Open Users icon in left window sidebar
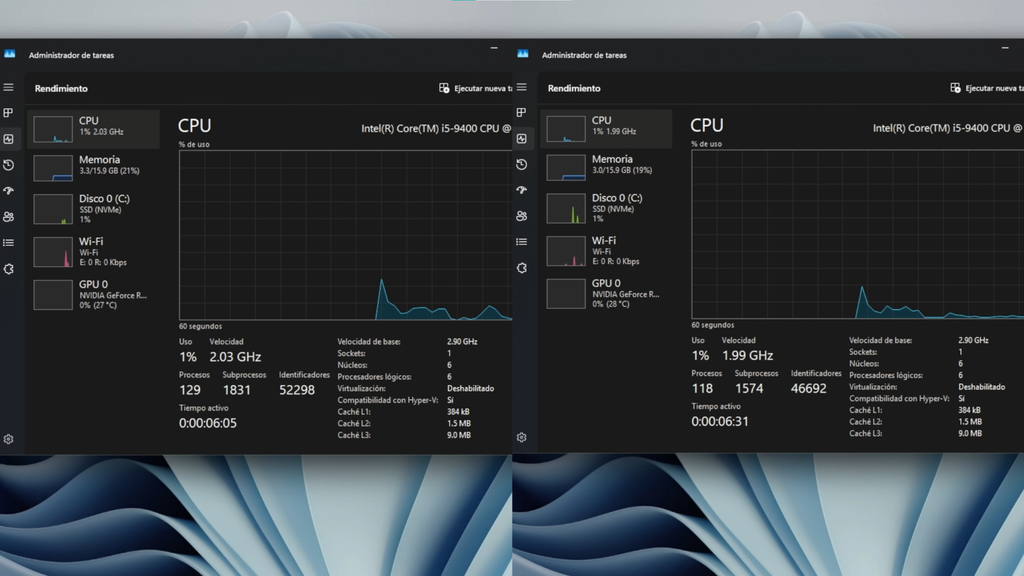Image resolution: width=1024 pixels, height=576 pixels. pos(8,217)
